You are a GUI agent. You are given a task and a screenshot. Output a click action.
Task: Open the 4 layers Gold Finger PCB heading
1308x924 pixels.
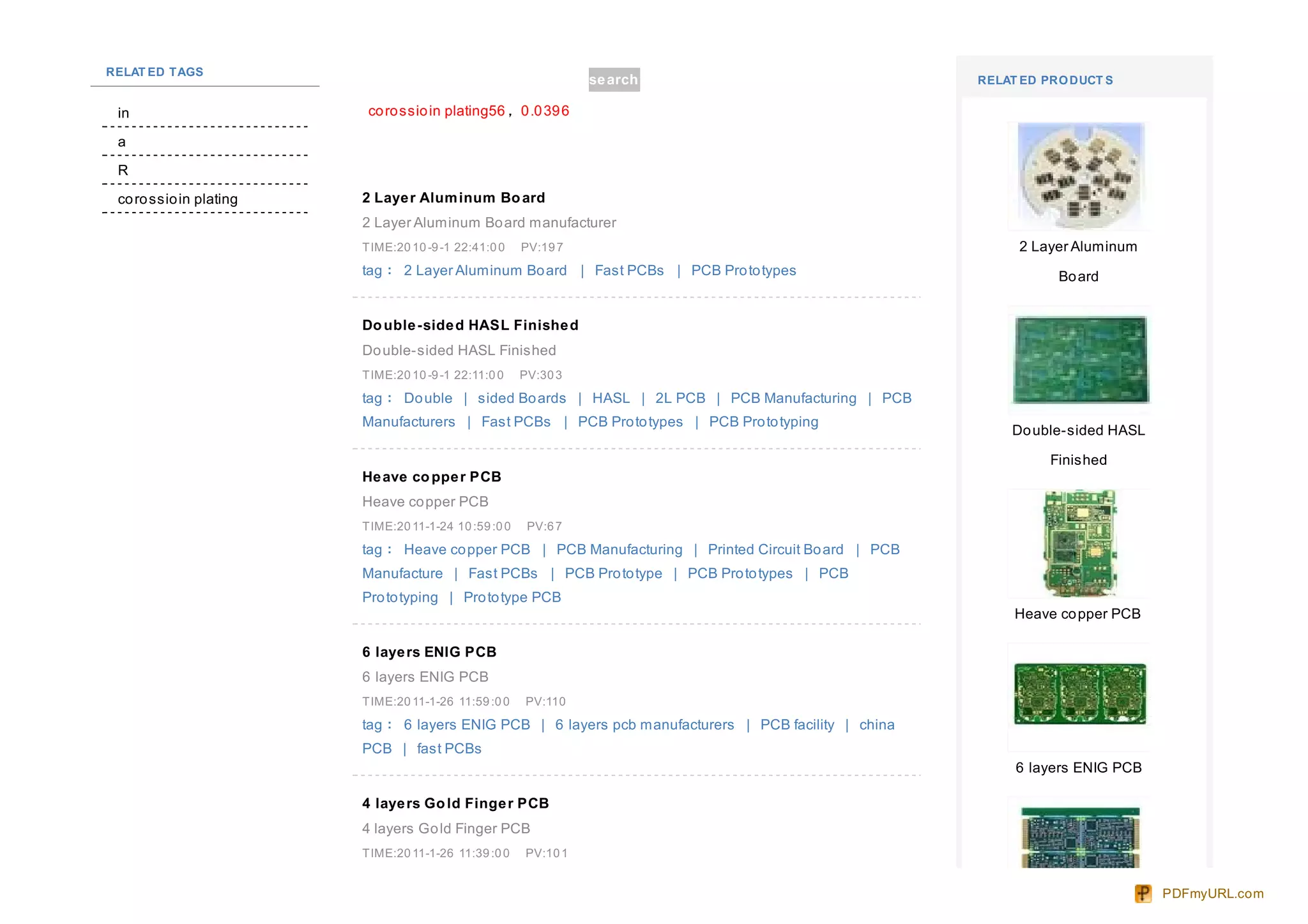(455, 803)
